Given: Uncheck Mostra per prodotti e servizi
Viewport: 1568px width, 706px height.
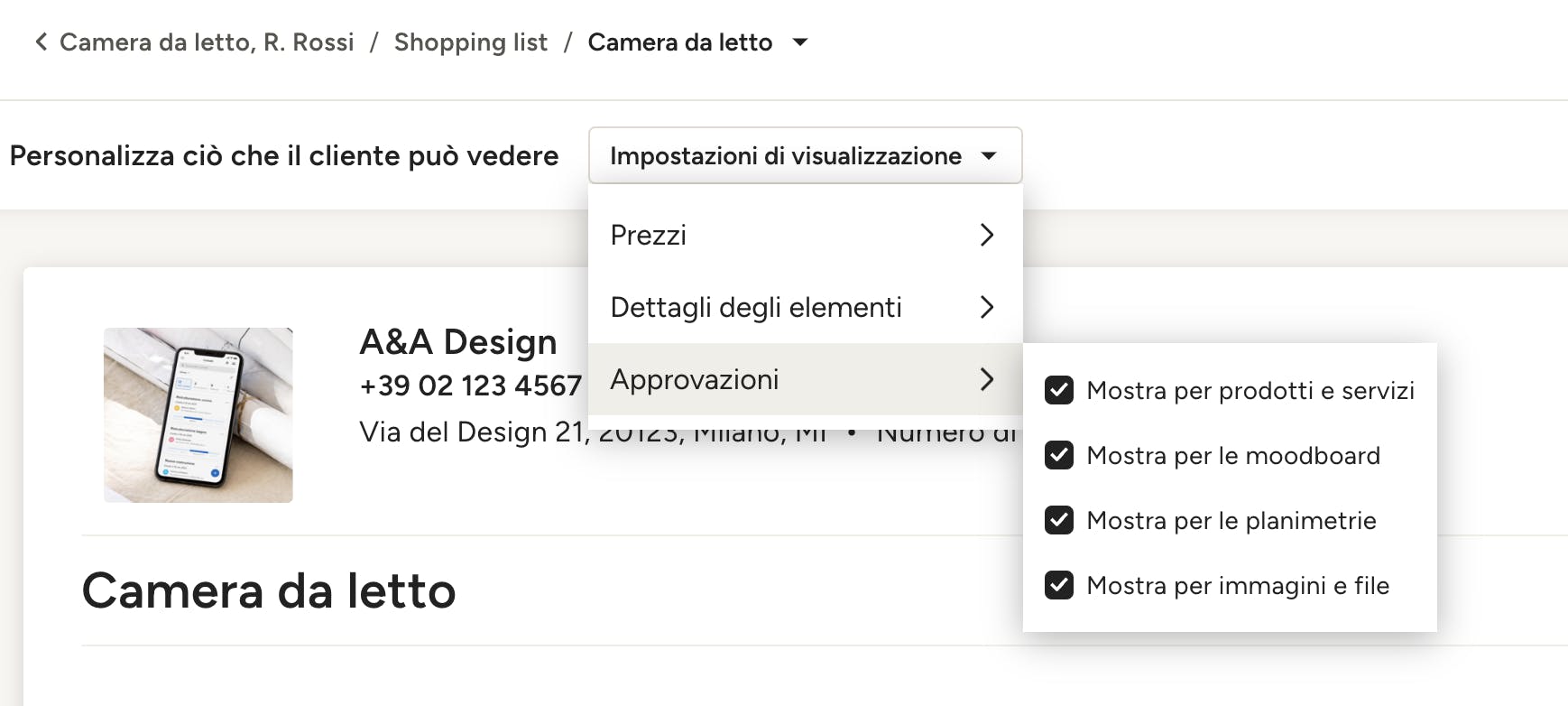Looking at the screenshot, I should (1059, 390).
